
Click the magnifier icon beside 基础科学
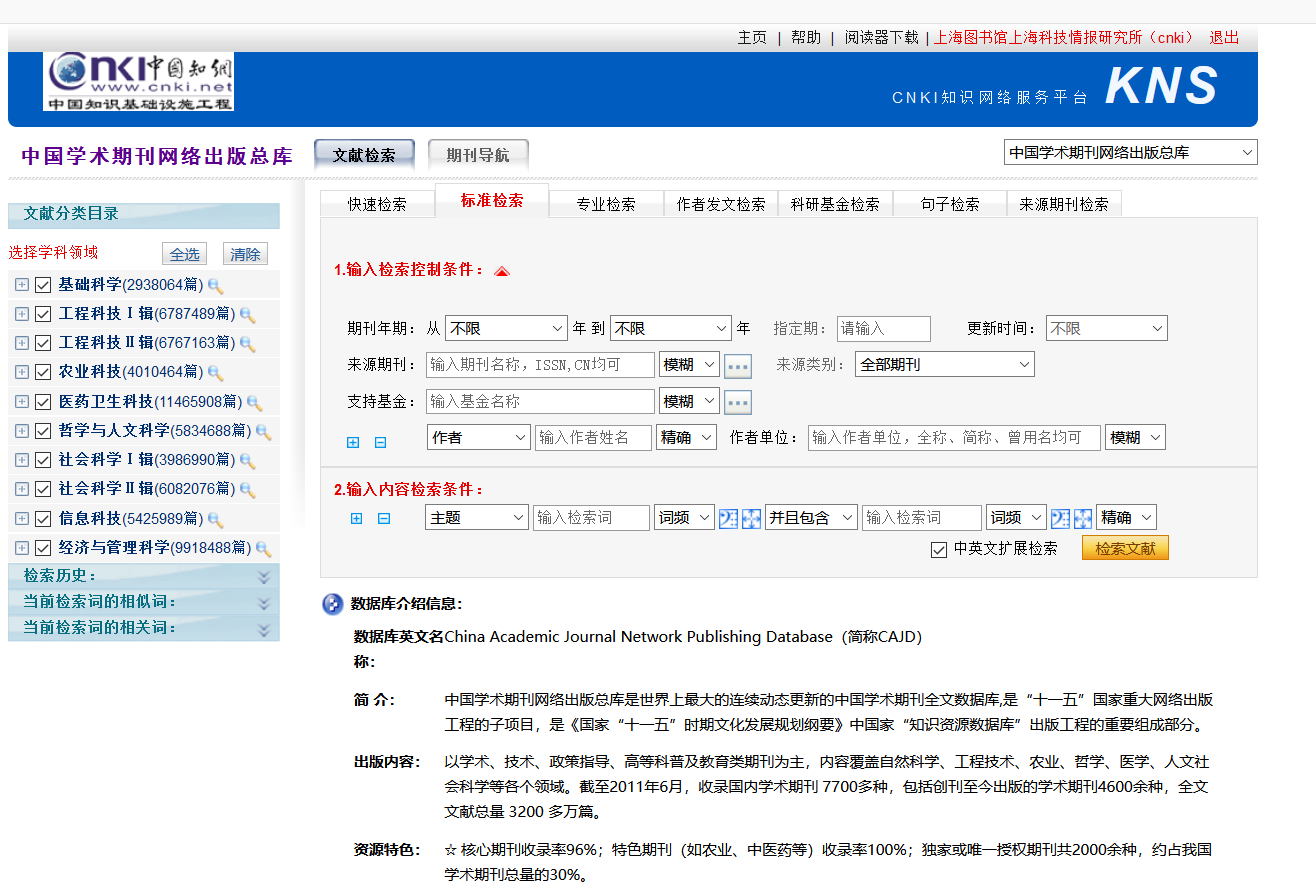point(215,286)
